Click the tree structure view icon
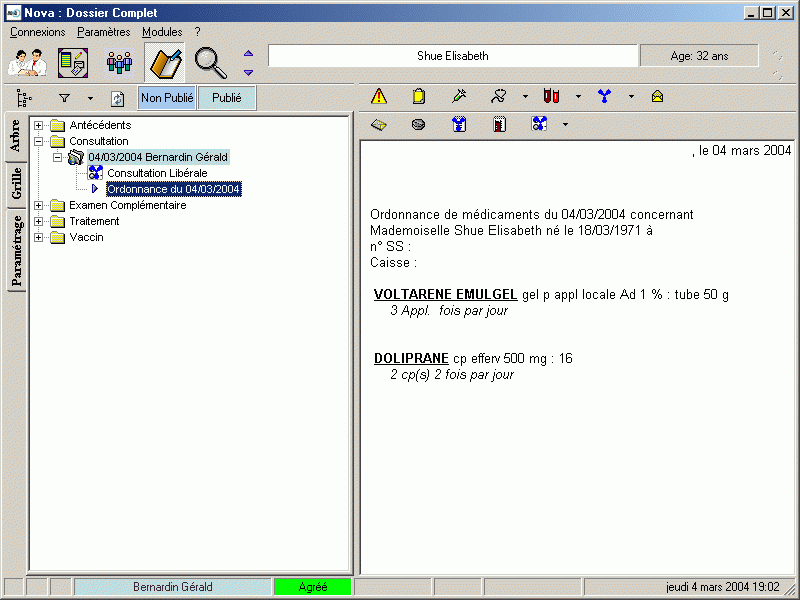This screenshot has width=800, height=600. tap(23, 98)
